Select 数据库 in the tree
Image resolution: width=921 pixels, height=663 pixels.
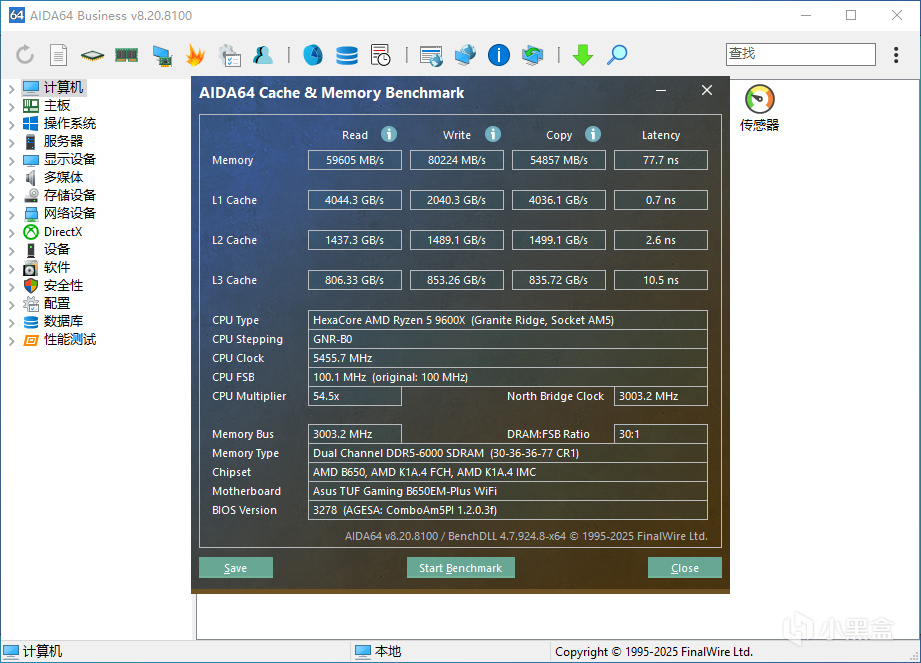pos(63,321)
